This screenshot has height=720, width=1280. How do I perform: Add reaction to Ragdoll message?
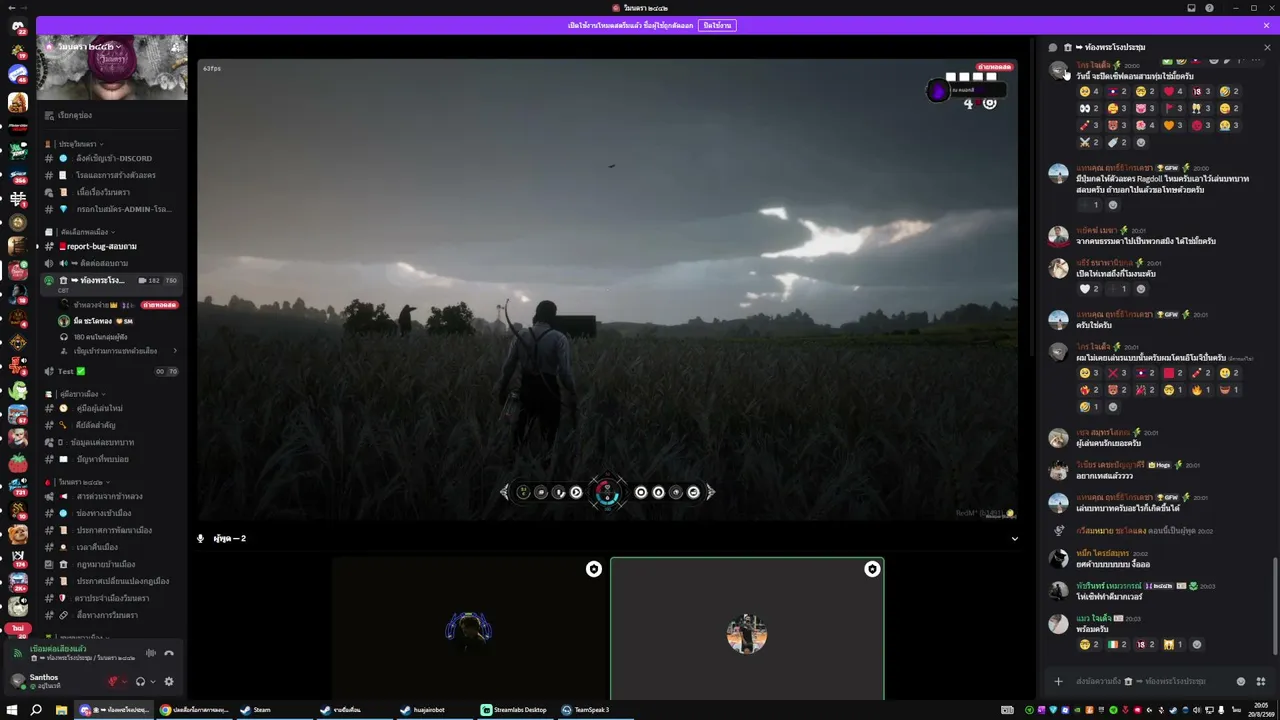click(x=1113, y=205)
